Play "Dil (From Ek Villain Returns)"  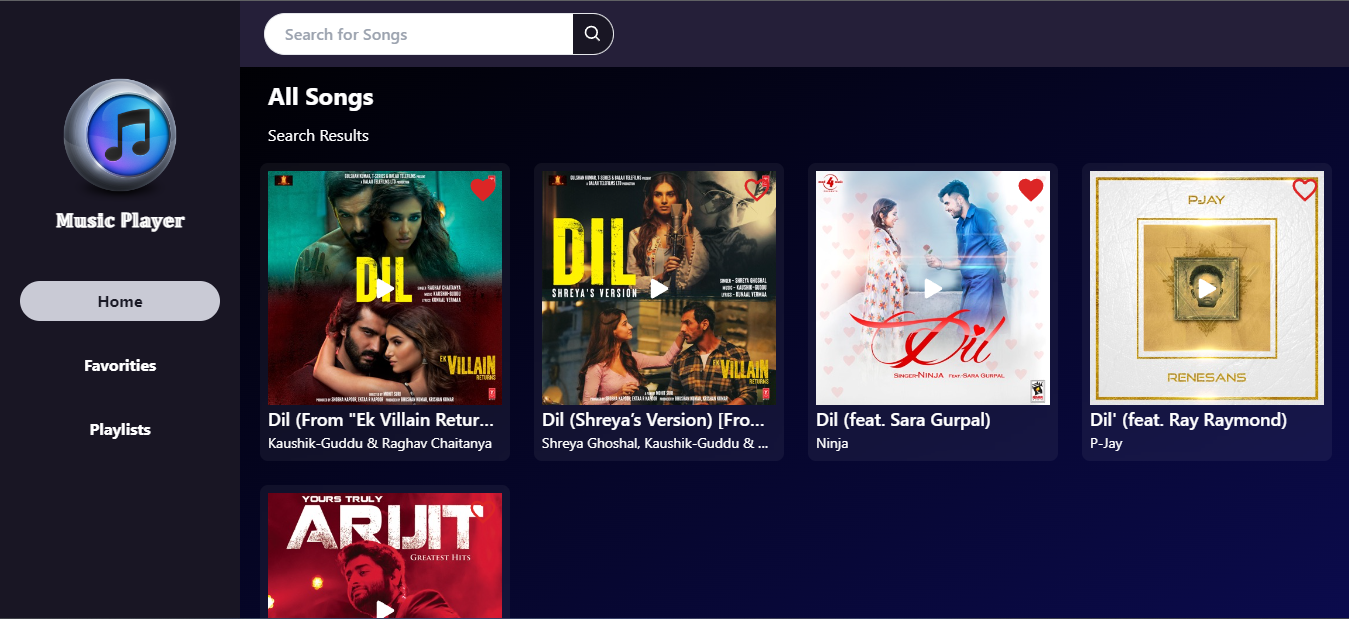pos(384,288)
